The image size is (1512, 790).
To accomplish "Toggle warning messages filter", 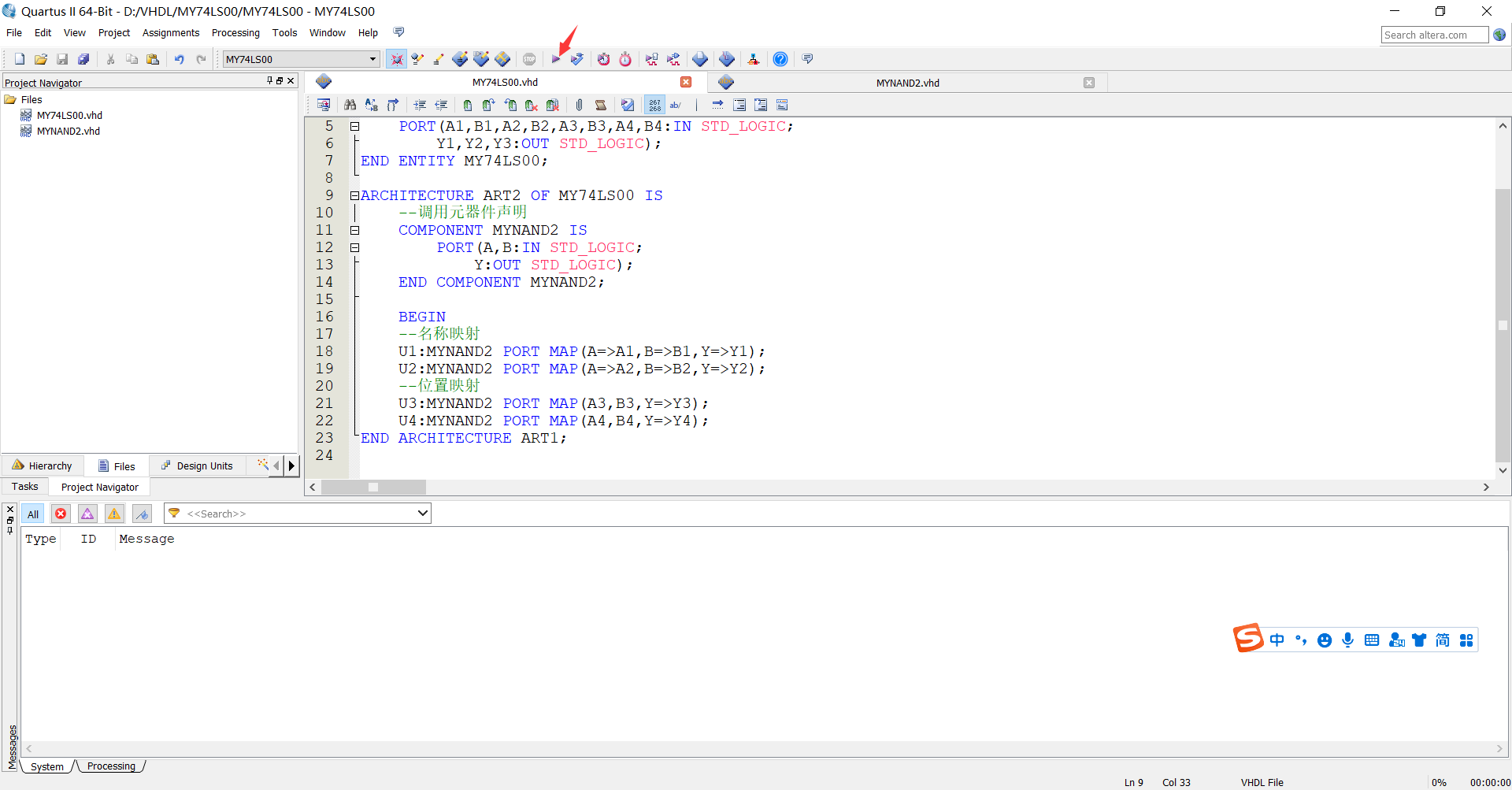I will [114, 514].
